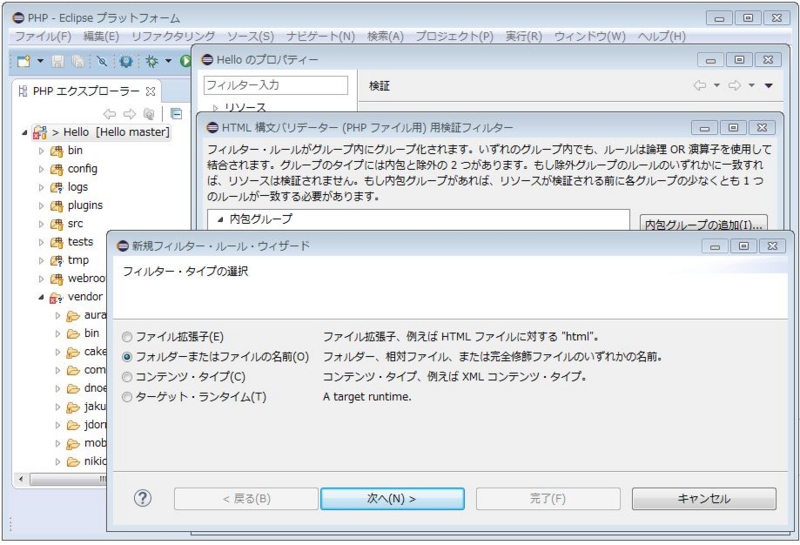Click the src folder icon
Viewport: 800px width, 545px height.
(x=56, y=225)
